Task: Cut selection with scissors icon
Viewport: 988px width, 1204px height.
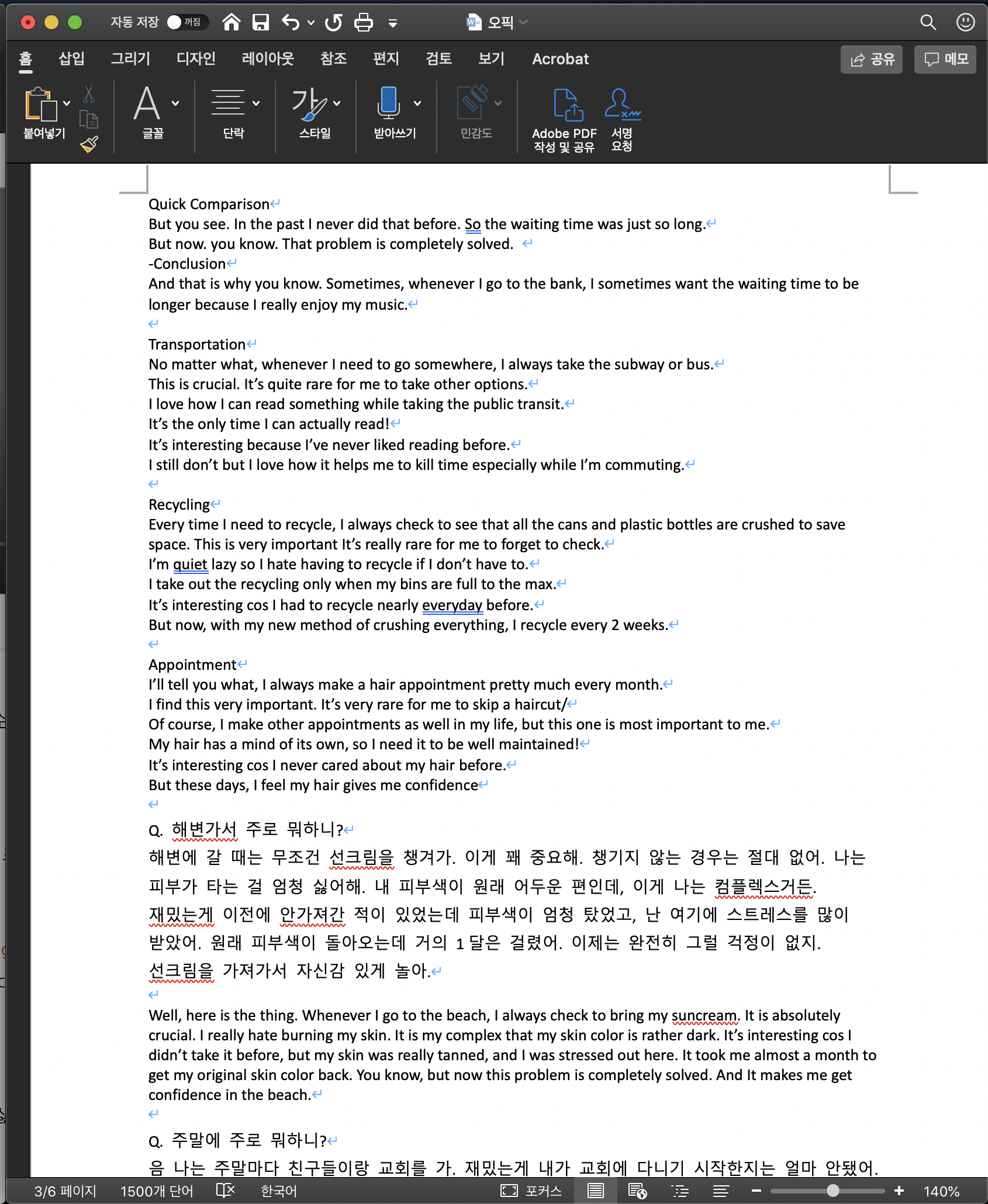Action: point(89,94)
